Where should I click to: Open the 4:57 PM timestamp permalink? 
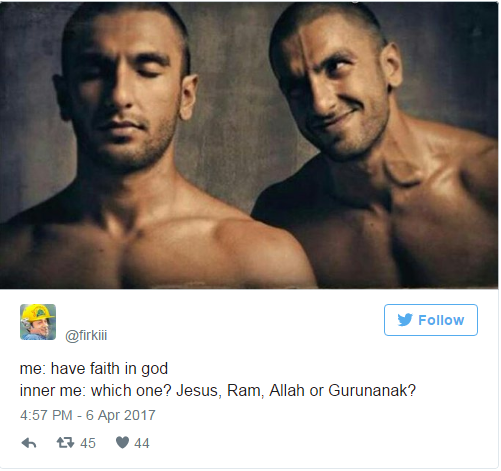(x=46, y=415)
